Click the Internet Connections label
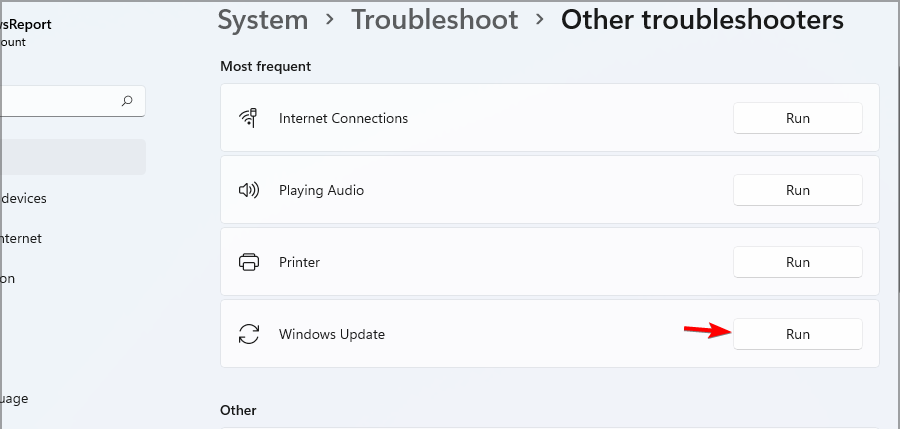The height and width of the screenshot is (429, 900). [343, 118]
